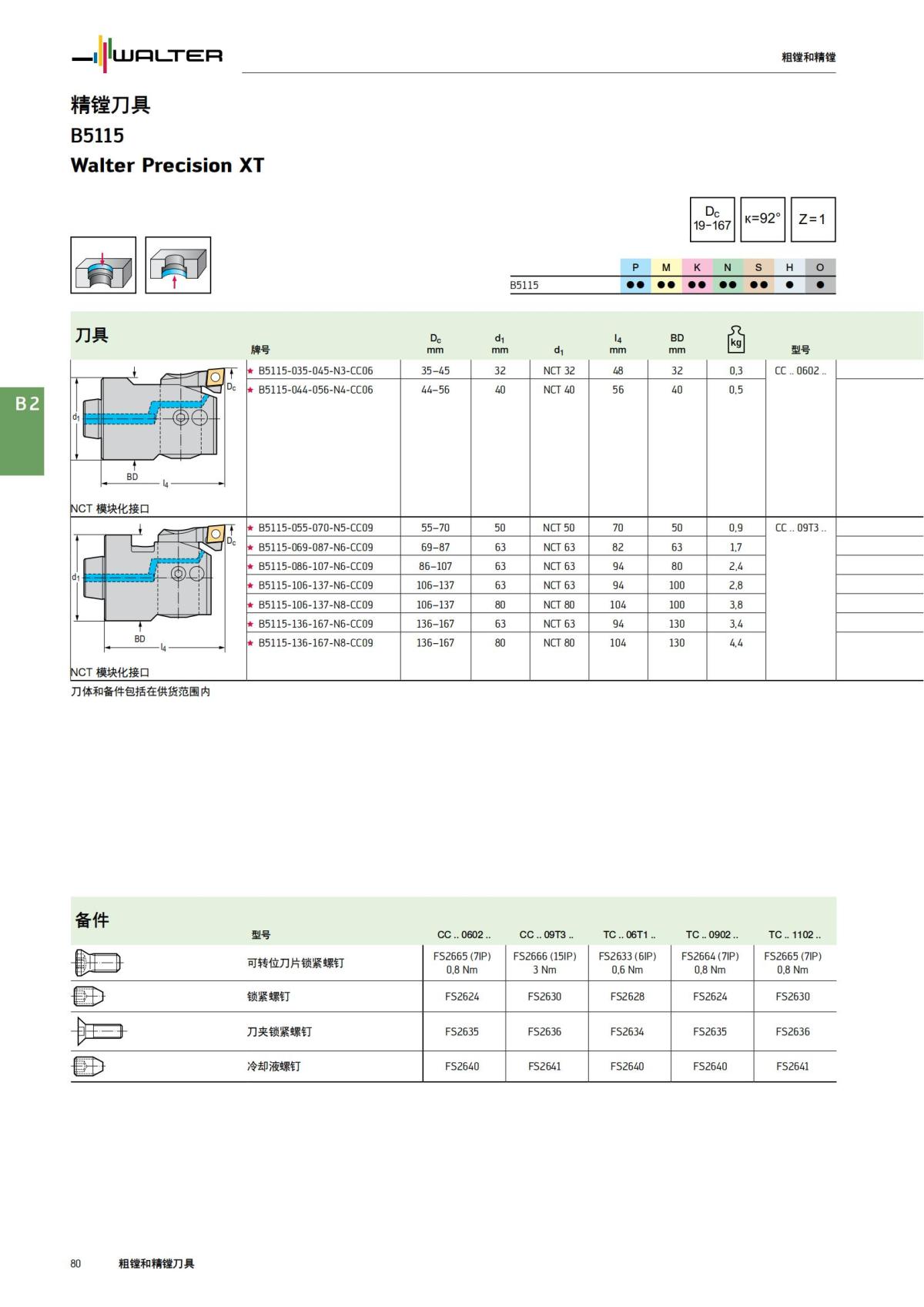Click the 精镗刀具 page title

[110, 105]
